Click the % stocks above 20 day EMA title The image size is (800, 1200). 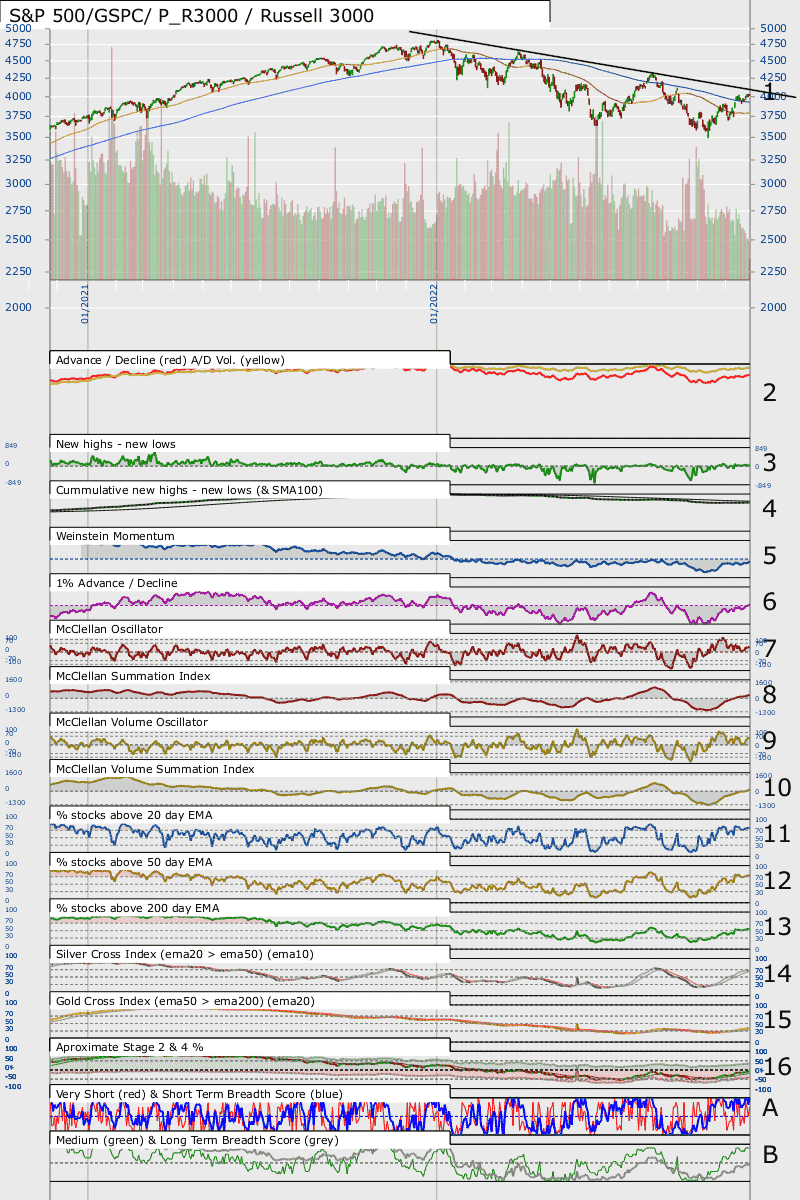tap(134, 815)
